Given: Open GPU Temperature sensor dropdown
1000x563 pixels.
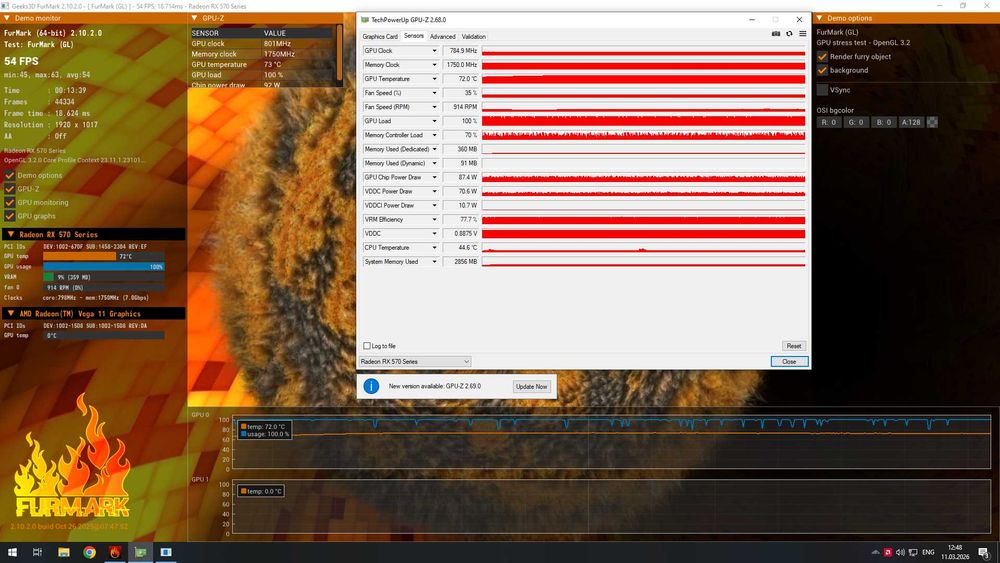Looking at the screenshot, I should tap(434, 78).
